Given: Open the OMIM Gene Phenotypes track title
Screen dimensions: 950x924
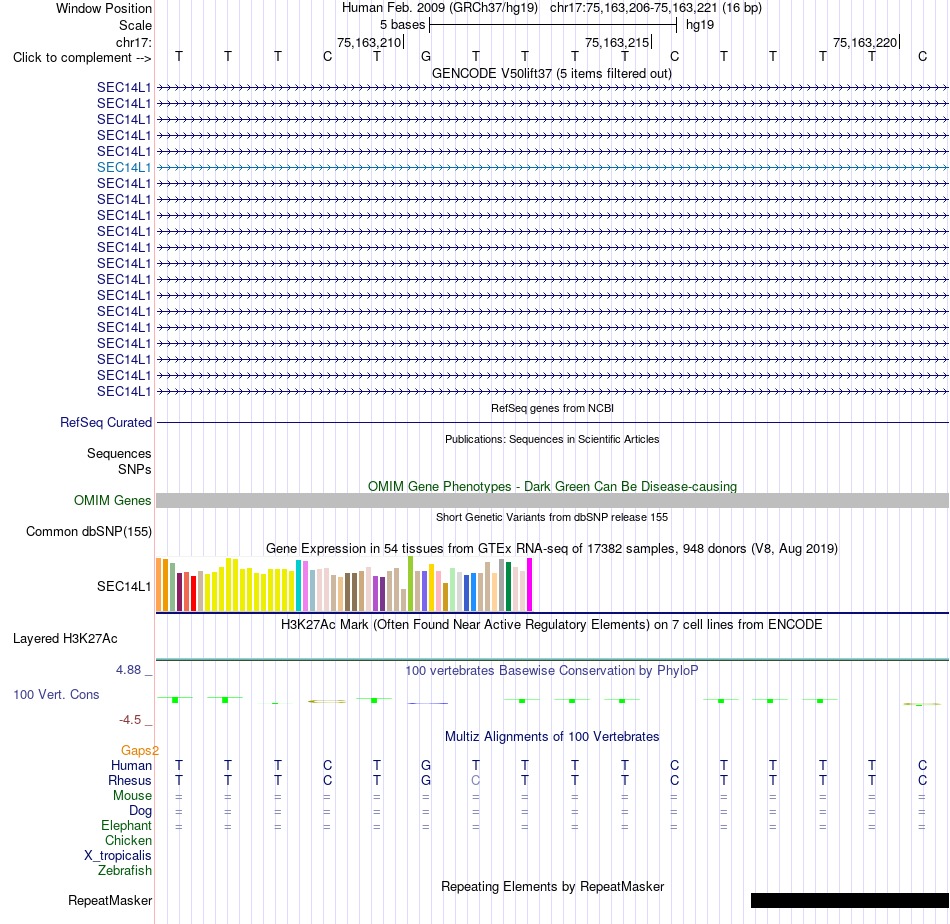Looking at the screenshot, I should [552, 487].
